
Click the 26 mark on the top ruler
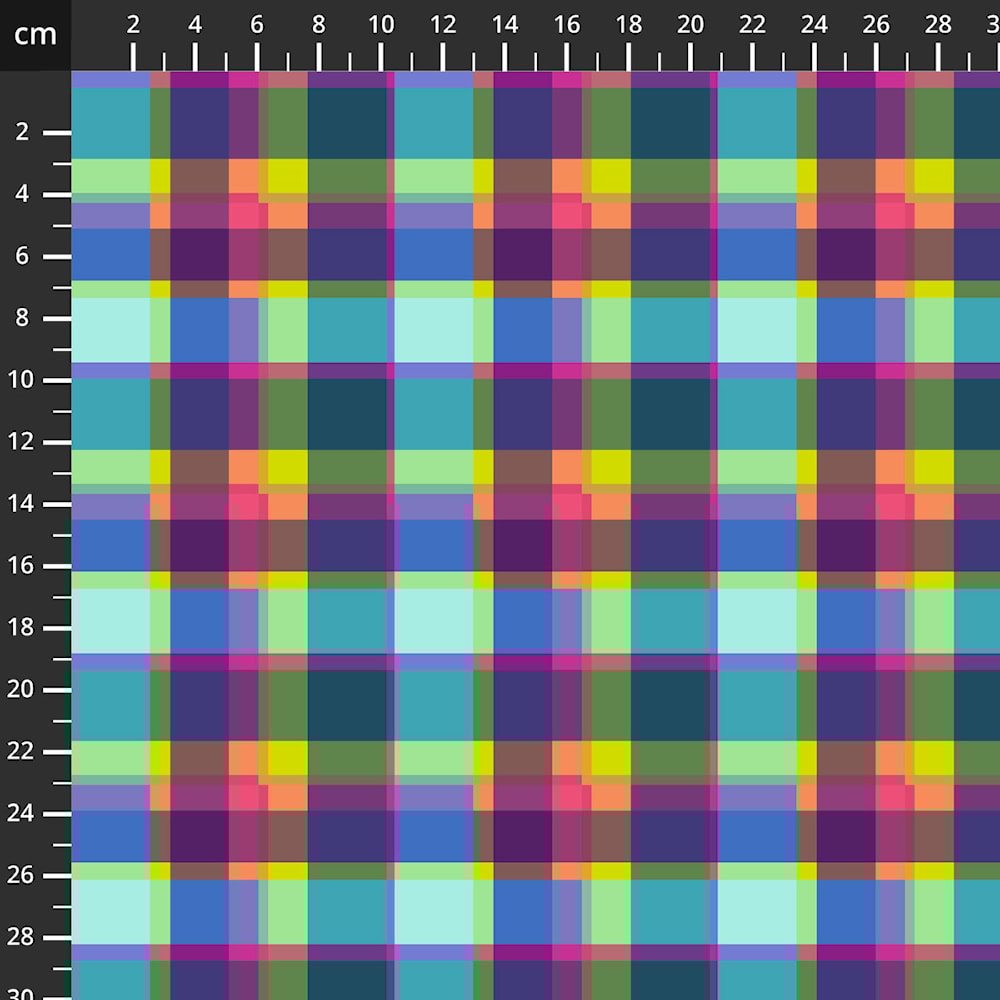coord(877,26)
